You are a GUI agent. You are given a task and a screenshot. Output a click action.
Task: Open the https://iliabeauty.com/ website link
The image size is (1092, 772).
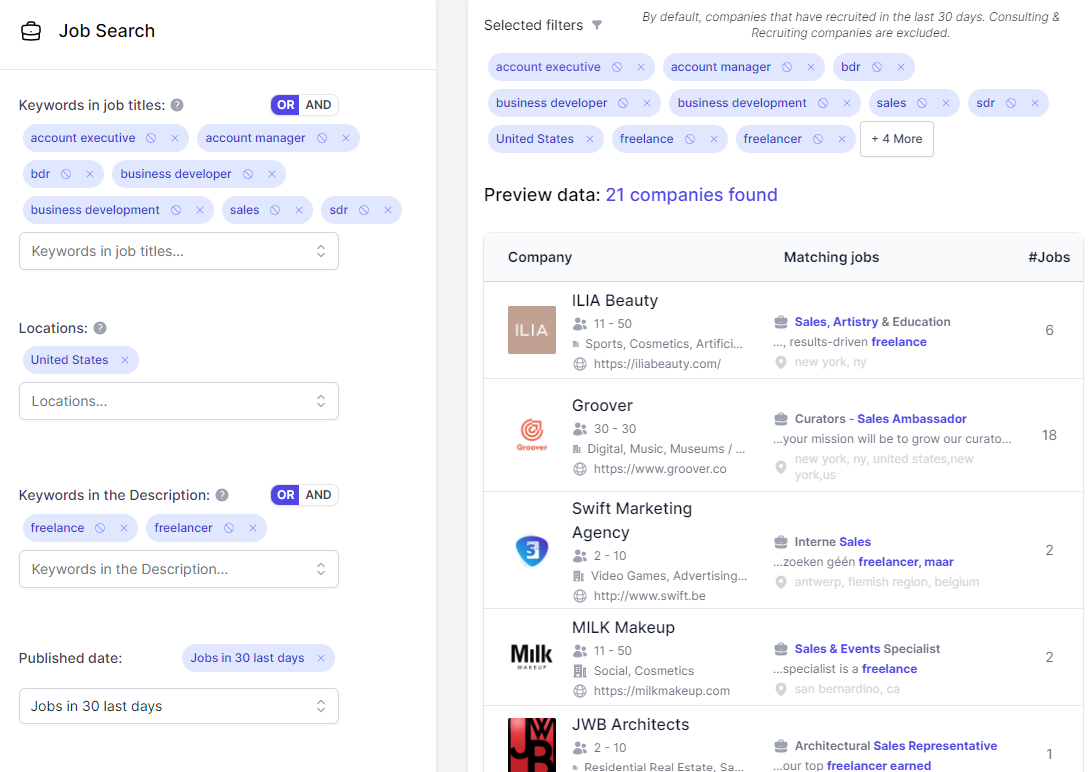tap(657, 363)
